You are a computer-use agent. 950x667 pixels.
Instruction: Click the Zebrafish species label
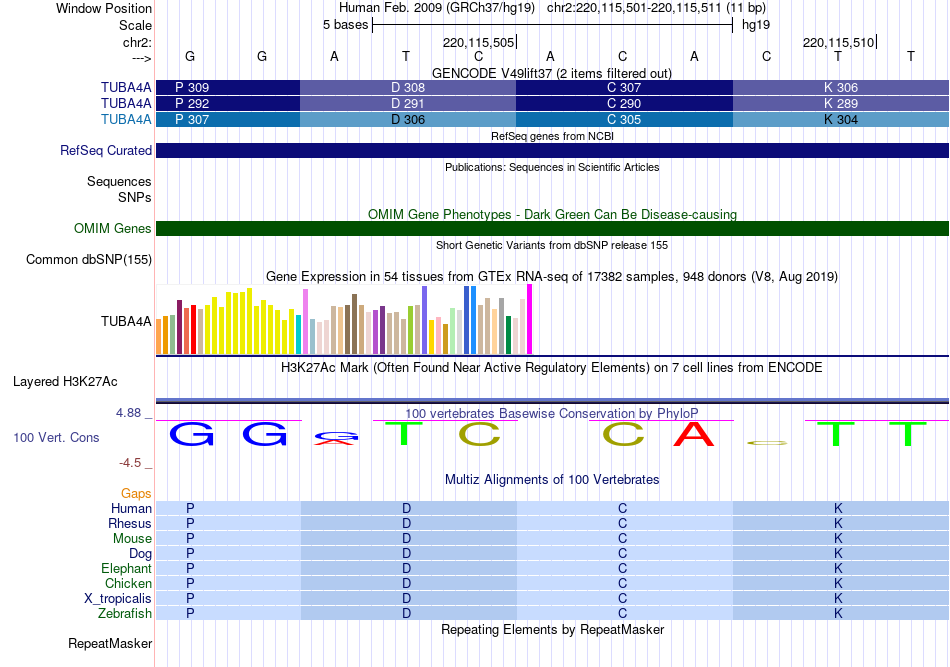[124, 614]
